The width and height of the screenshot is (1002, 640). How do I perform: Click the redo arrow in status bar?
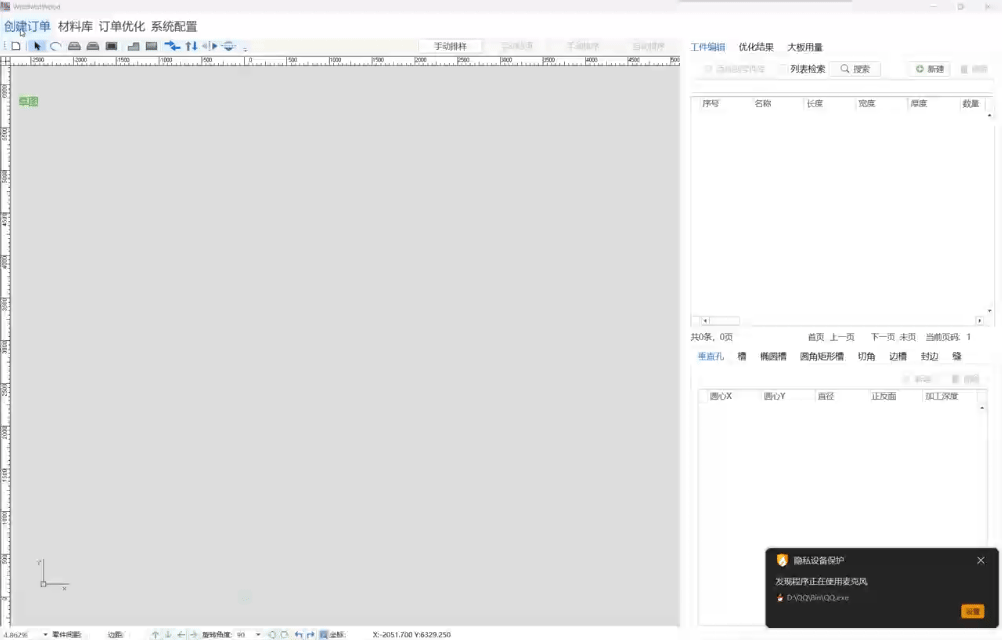(x=311, y=634)
